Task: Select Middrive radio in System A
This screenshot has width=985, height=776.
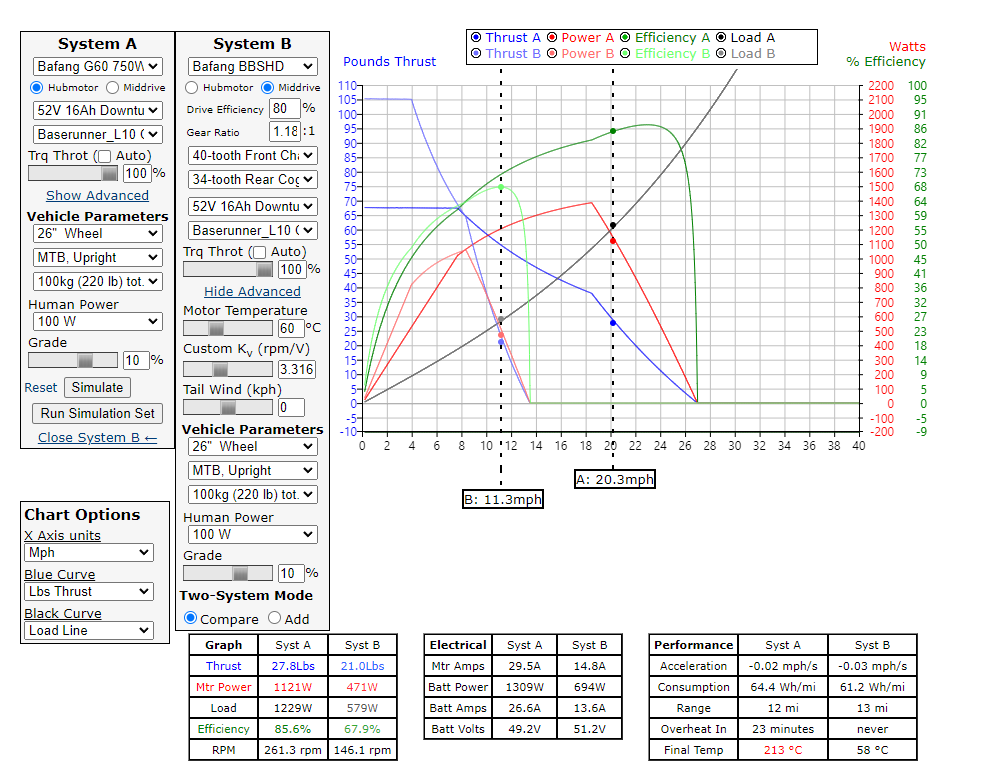Action: coord(112,88)
